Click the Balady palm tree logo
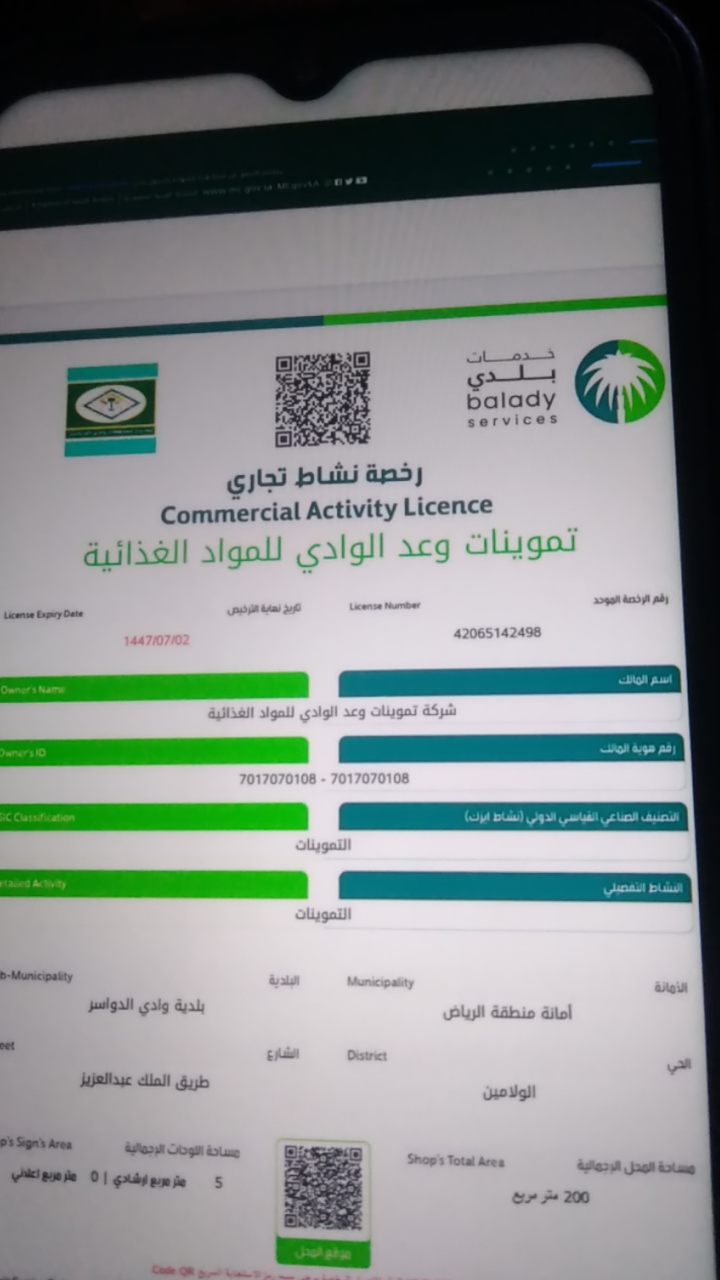 [x=619, y=381]
